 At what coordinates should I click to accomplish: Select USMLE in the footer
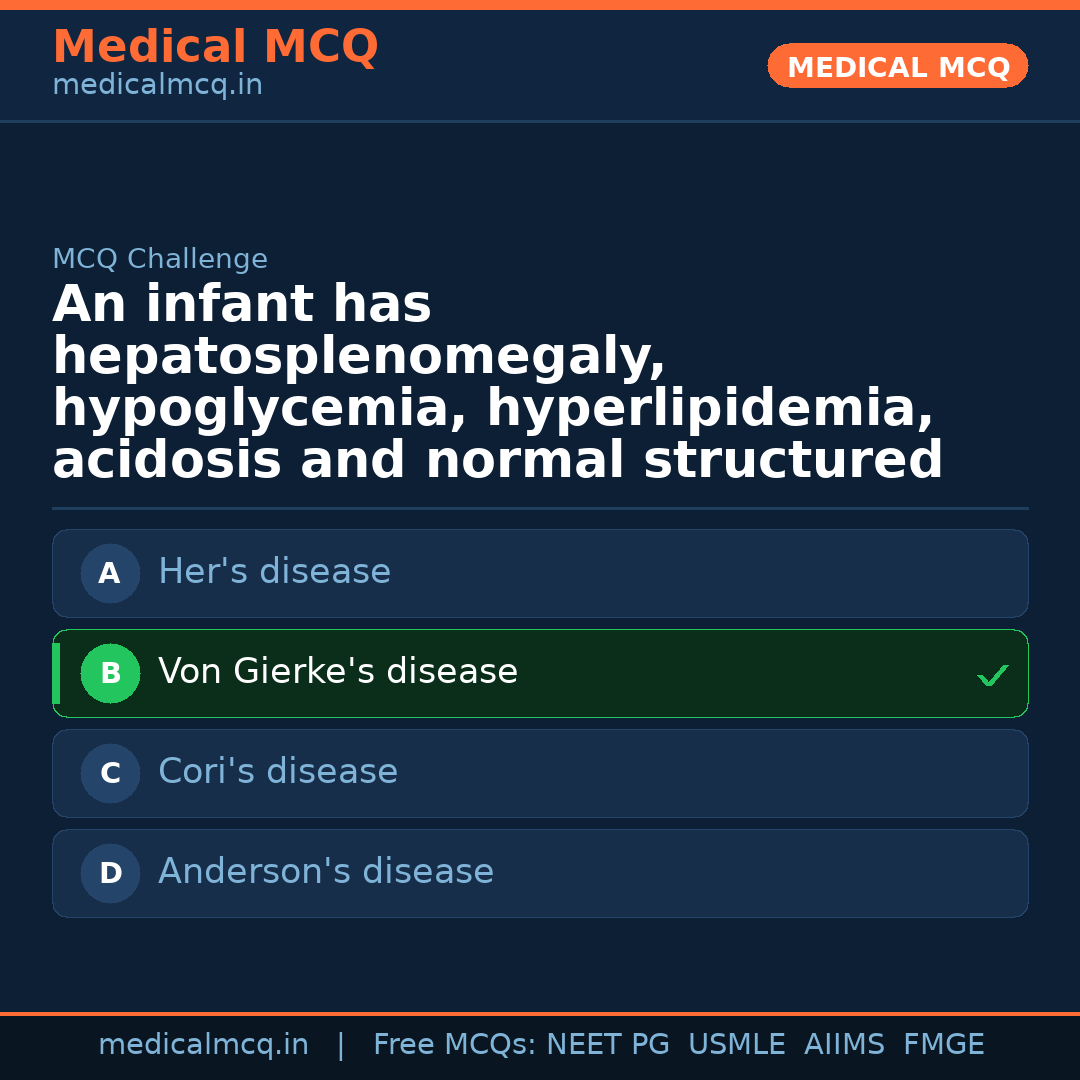coord(736,1045)
